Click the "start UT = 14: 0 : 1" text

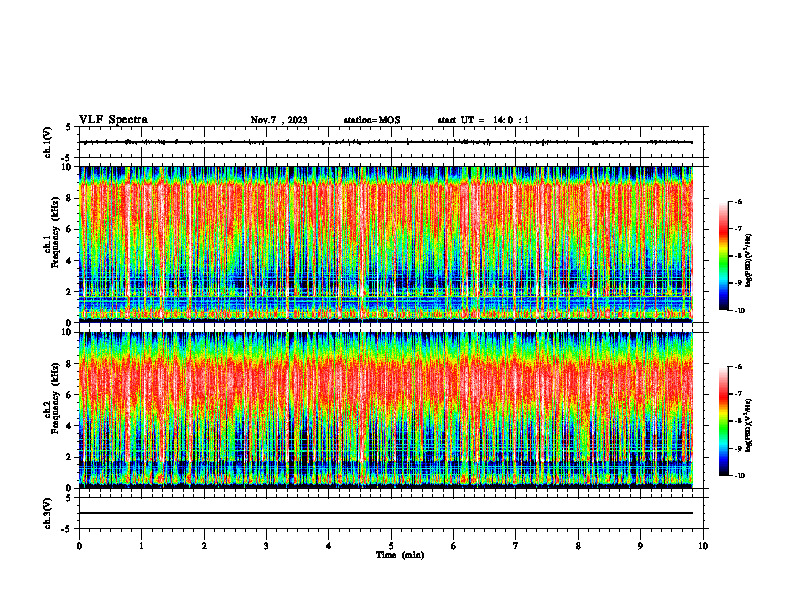(483, 120)
